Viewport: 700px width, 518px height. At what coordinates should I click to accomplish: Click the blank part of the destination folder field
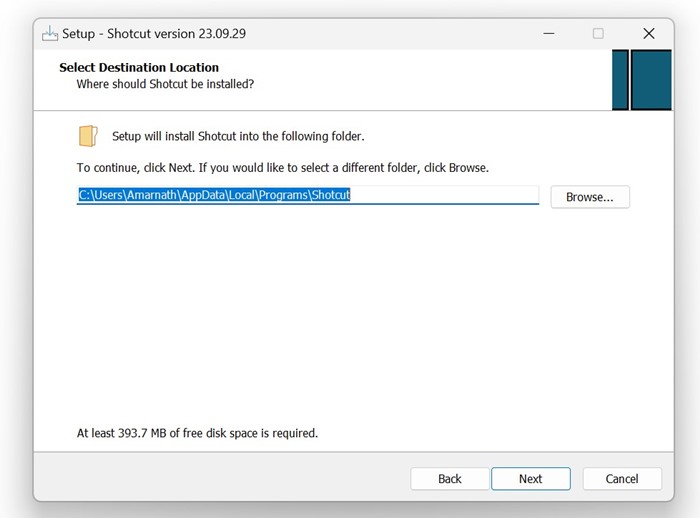pyautogui.click(x=444, y=195)
